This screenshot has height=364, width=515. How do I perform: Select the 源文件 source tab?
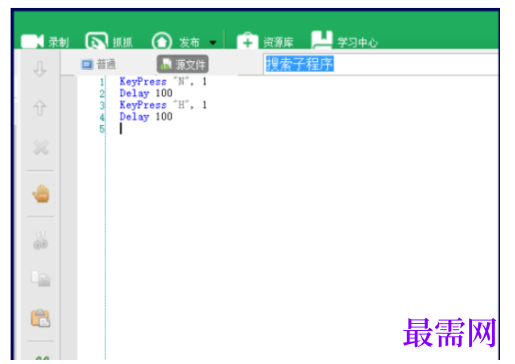coord(183,64)
